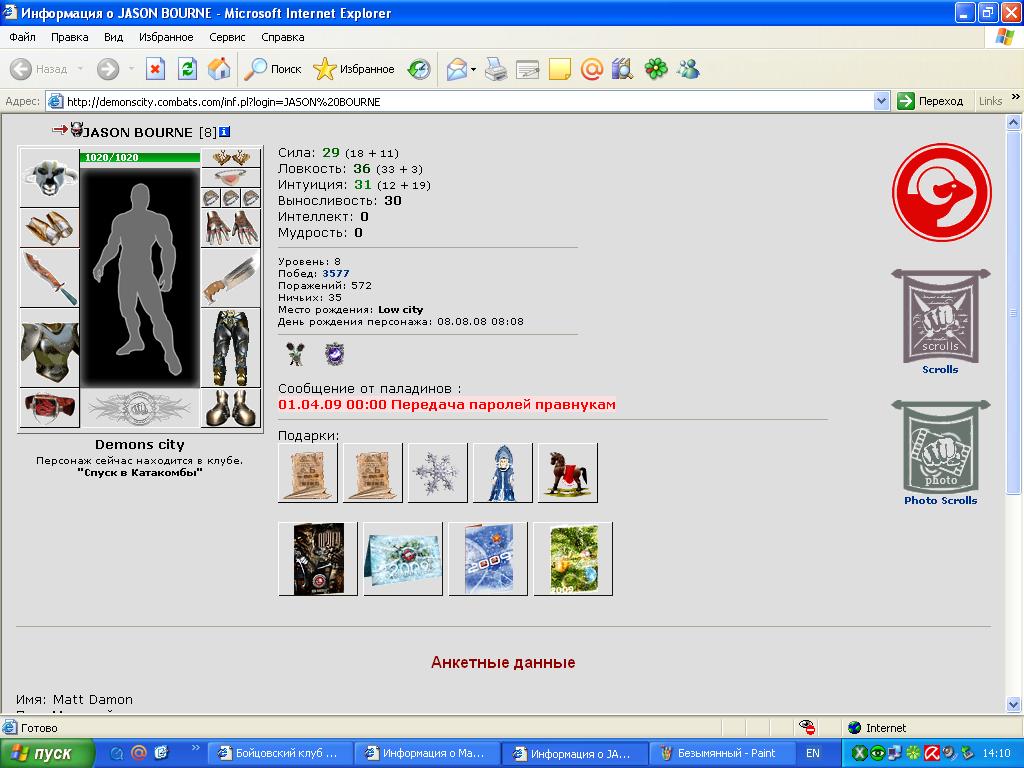The height and width of the screenshot is (768, 1024).
Task: Click the dagger weapon slot
Action: (x=50, y=278)
